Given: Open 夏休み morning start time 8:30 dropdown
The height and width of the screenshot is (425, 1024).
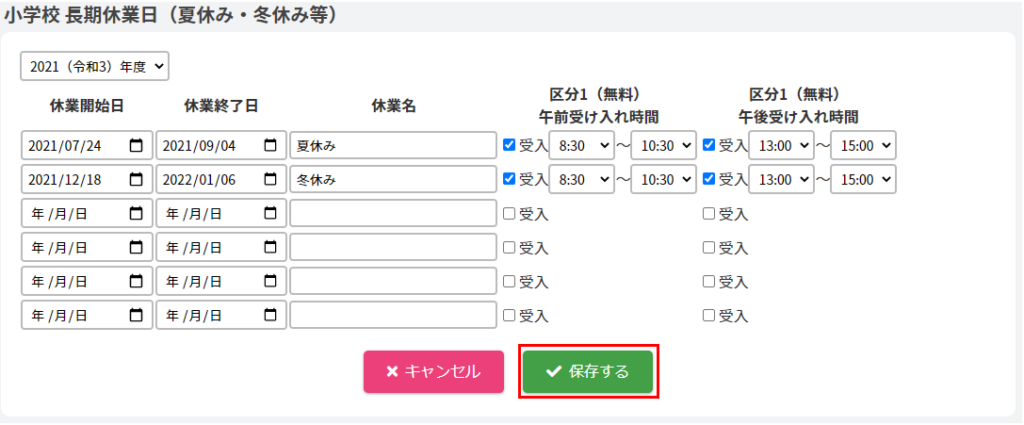Looking at the screenshot, I should pyautogui.click(x=581, y=146).
